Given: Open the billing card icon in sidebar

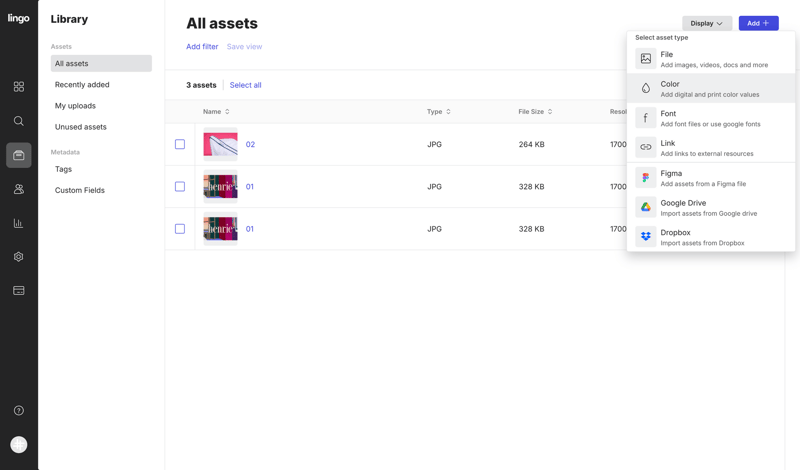Looking at the screenshot, I should click(x=18, y=290).
